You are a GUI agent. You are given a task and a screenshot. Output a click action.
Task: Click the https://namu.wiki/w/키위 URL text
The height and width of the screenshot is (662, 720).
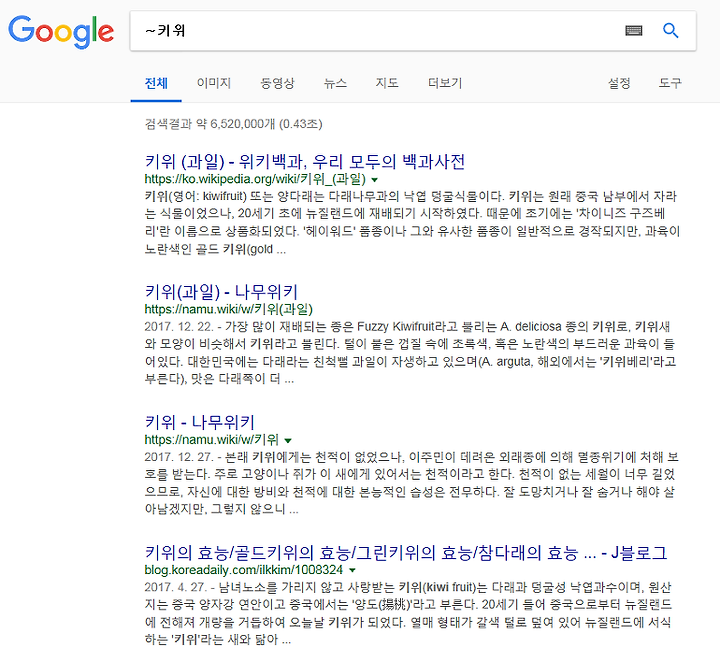[x=211, y=440]
